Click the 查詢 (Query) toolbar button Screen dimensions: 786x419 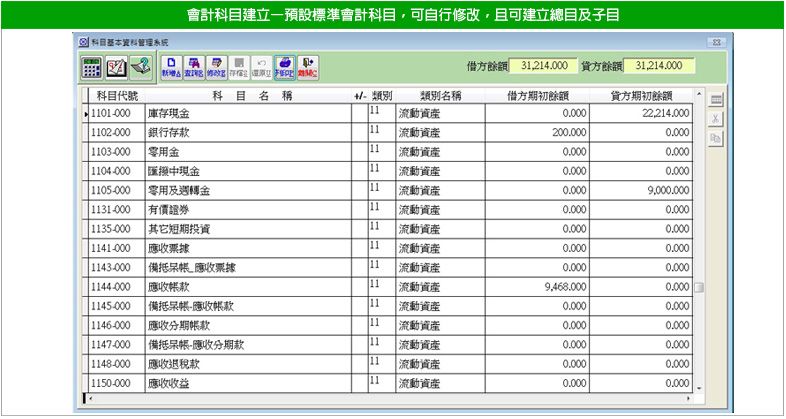coord(194,67)
